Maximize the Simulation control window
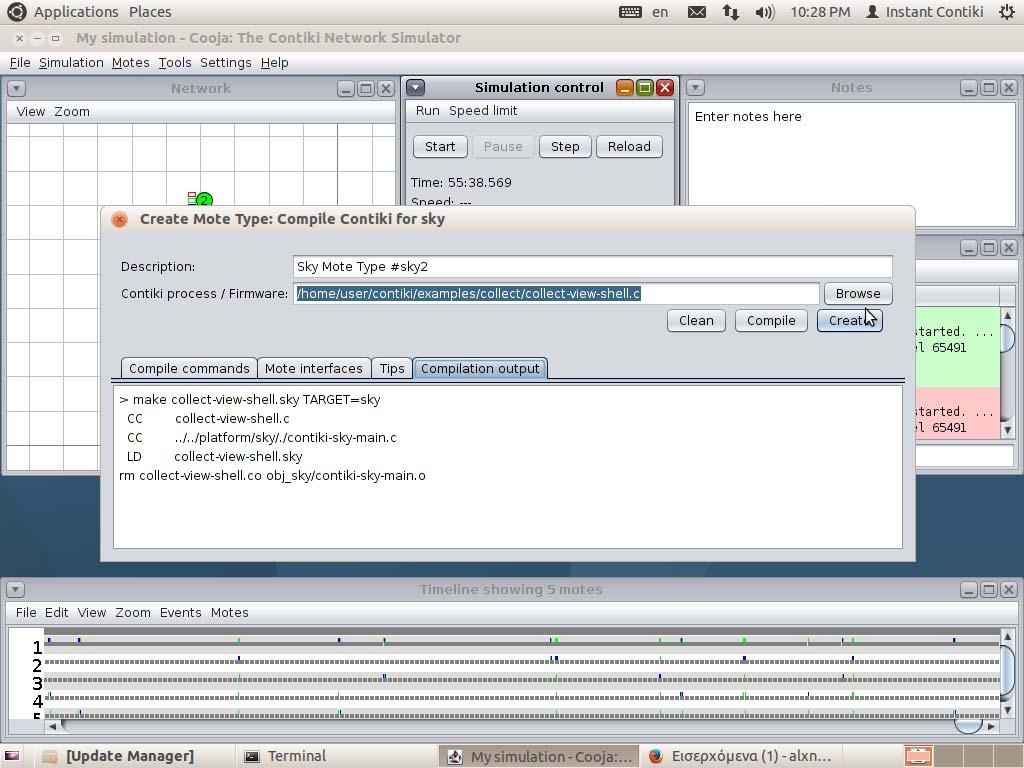Screen dimensions: 1024x768 point(645,88)
